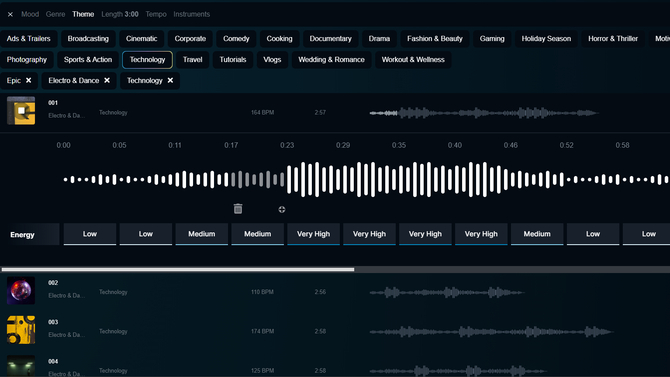The height and width of the screenshot is (377, 670).
Task: Open the first Low energy segment dropdown
Action: point(90,234)
